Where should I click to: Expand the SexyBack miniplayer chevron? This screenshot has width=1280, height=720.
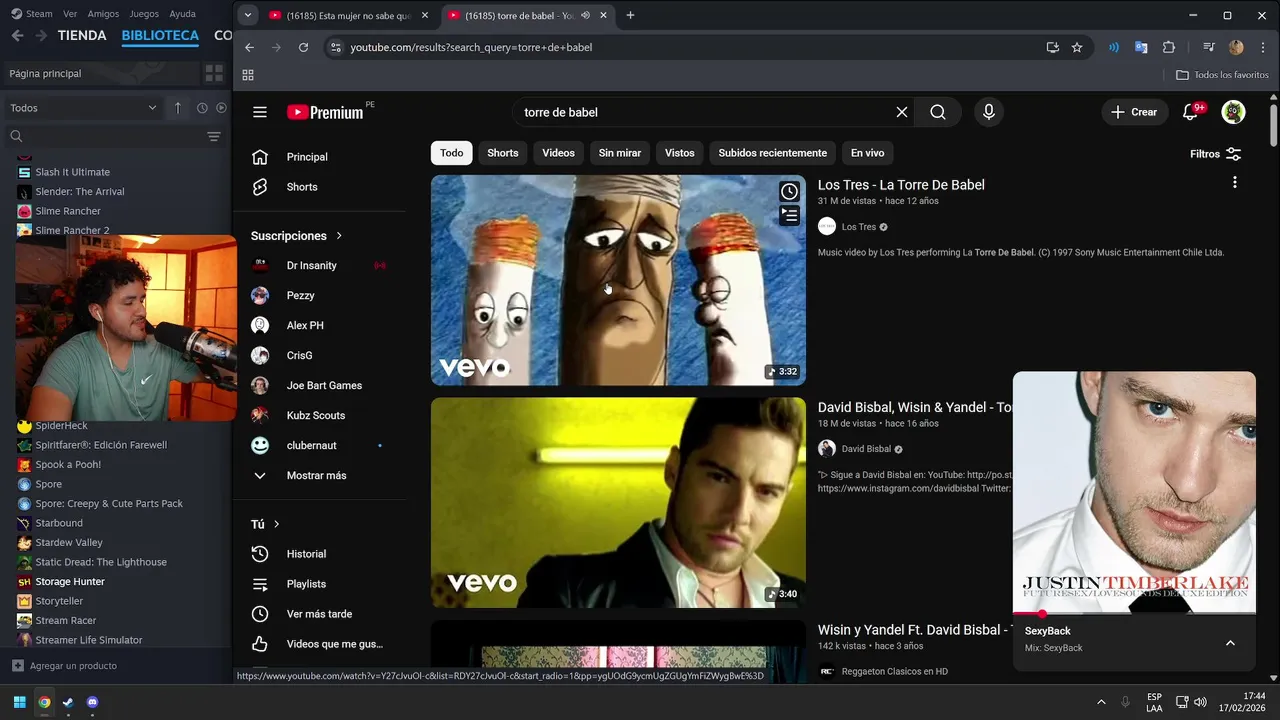click(1230, 643)
